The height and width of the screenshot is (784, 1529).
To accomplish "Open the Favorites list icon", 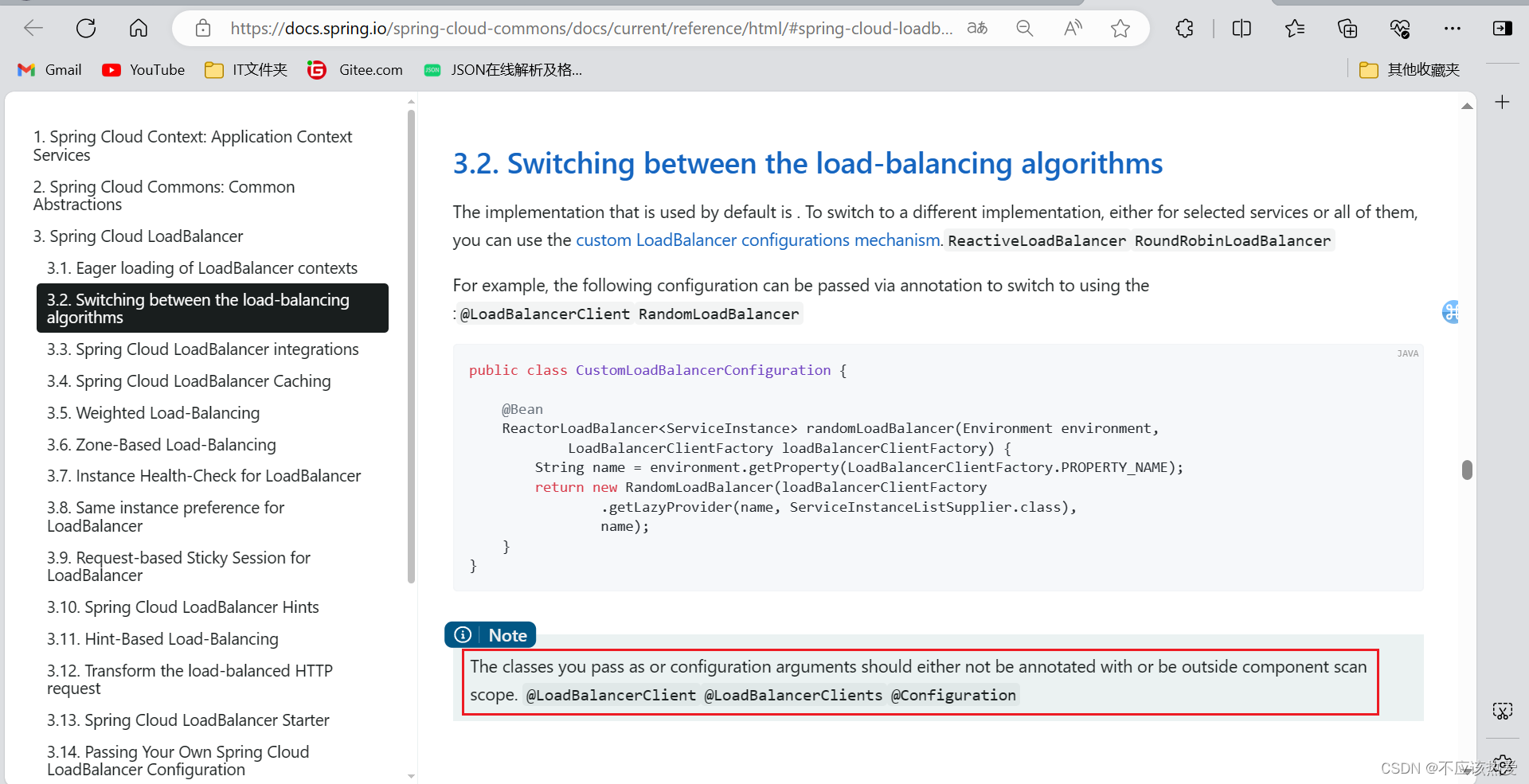I will [1295, 28].
